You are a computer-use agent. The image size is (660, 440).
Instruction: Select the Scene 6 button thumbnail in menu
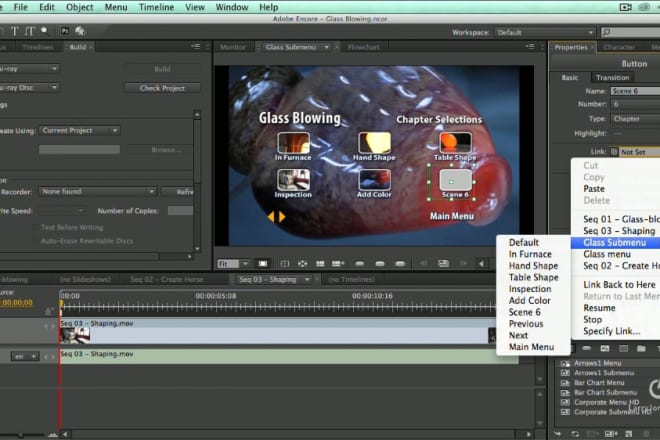(455, 180)
